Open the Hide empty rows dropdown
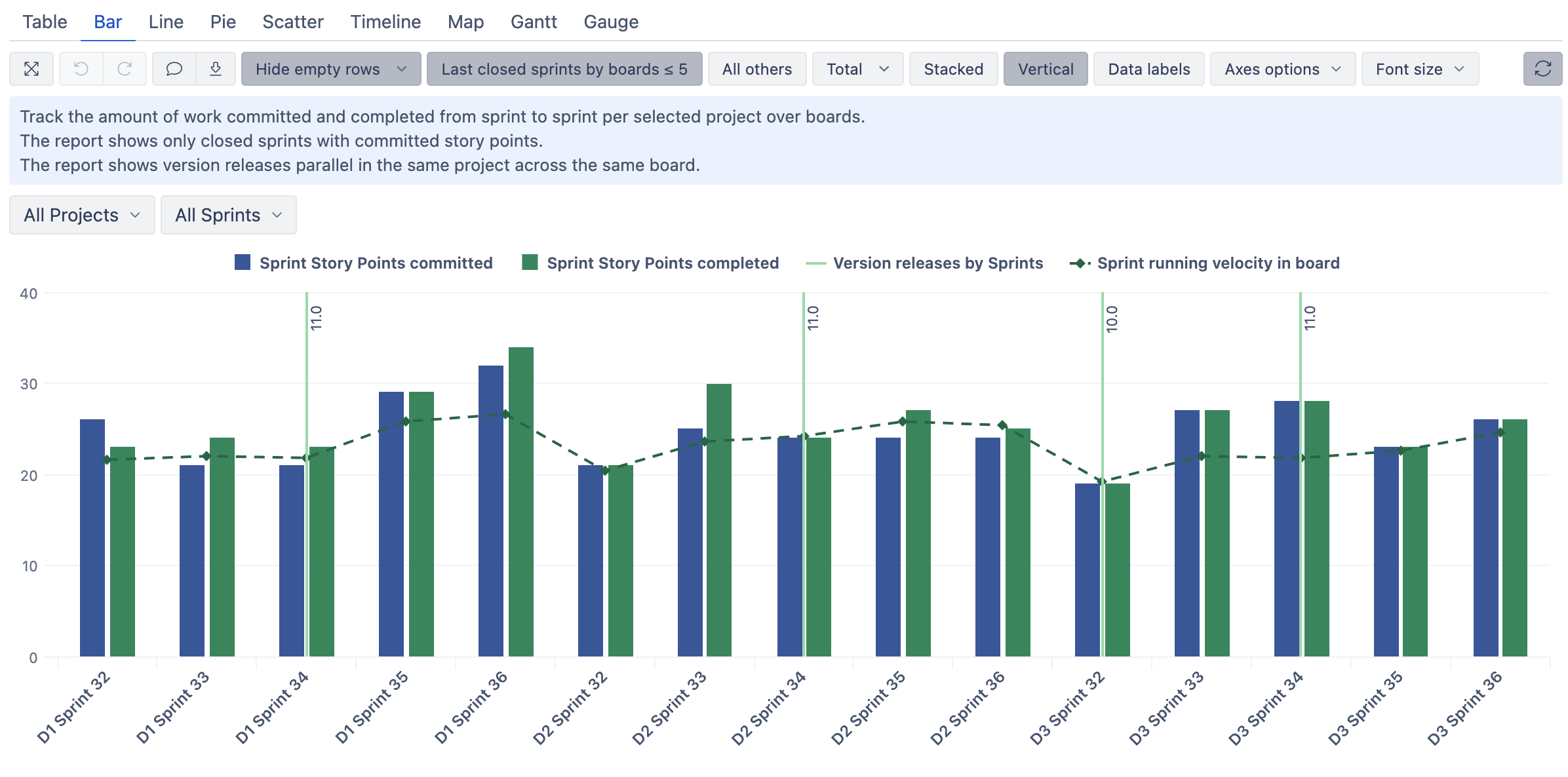The height and width of the screenshot is (777, 1568). point(330,69)
